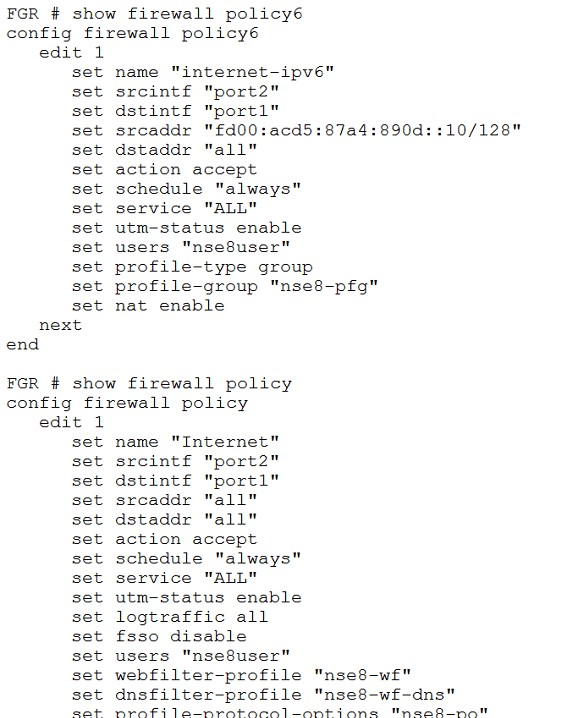Click "set profile-type group" line
This screenshot has height=718, width=567.
192,267
